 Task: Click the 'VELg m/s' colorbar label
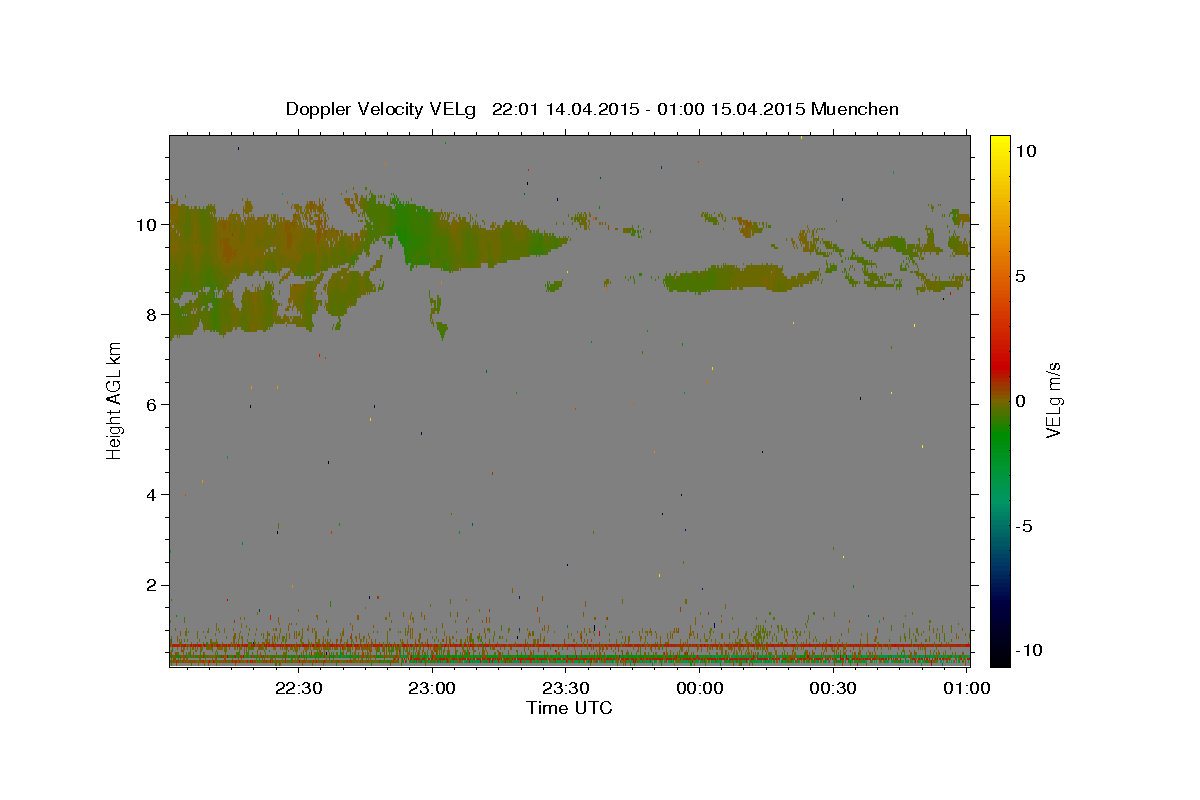coord(1053,401)
